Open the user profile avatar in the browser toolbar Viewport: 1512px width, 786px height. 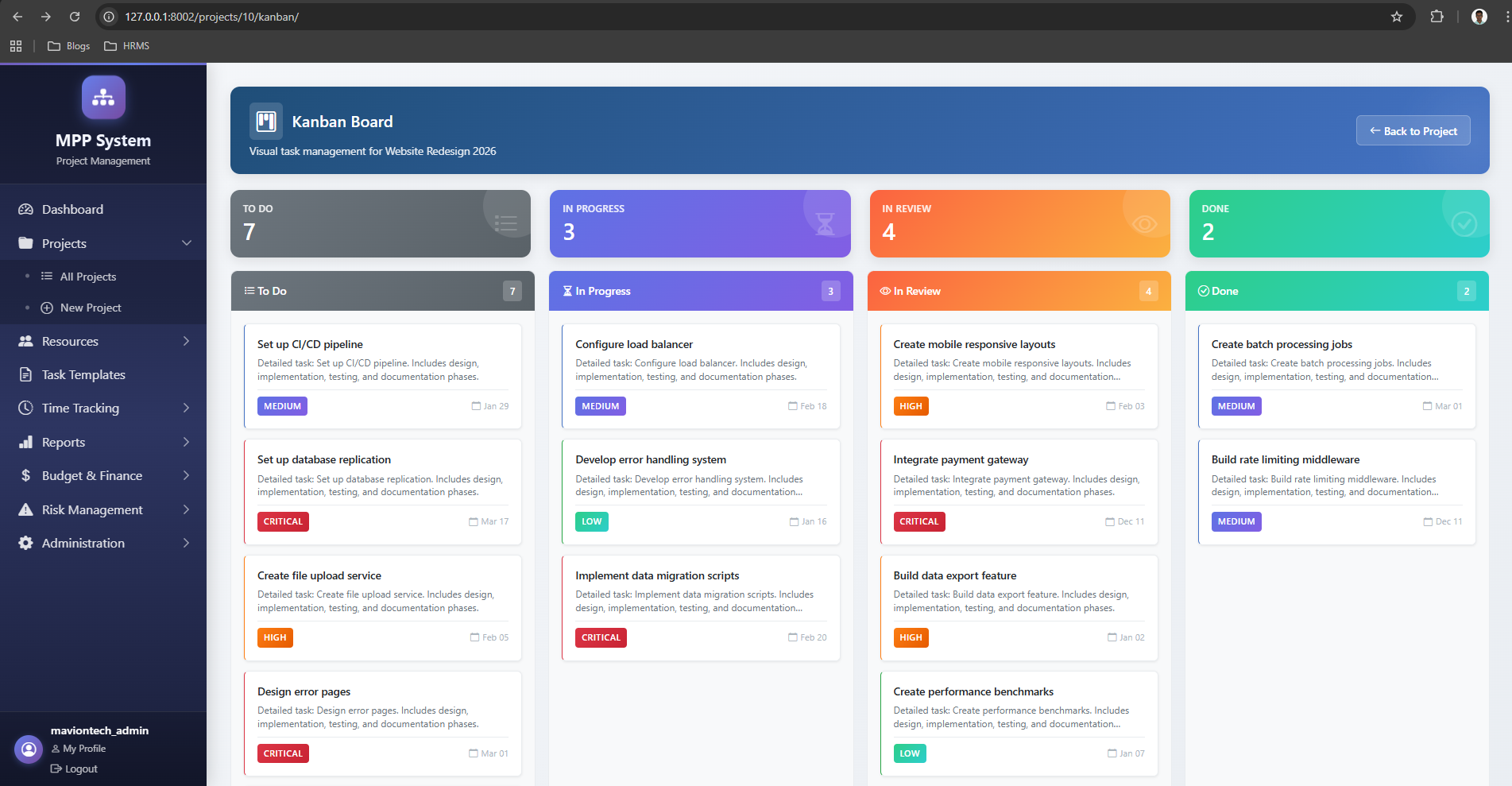click(x=1479, y=17)
